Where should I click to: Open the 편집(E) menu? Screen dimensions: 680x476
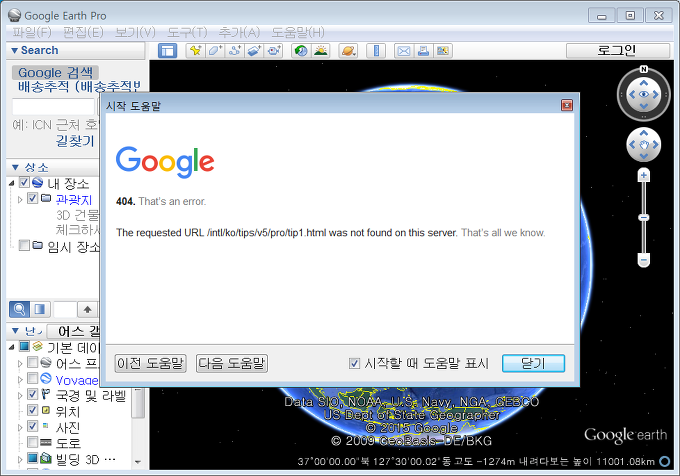tap(83, 32)
